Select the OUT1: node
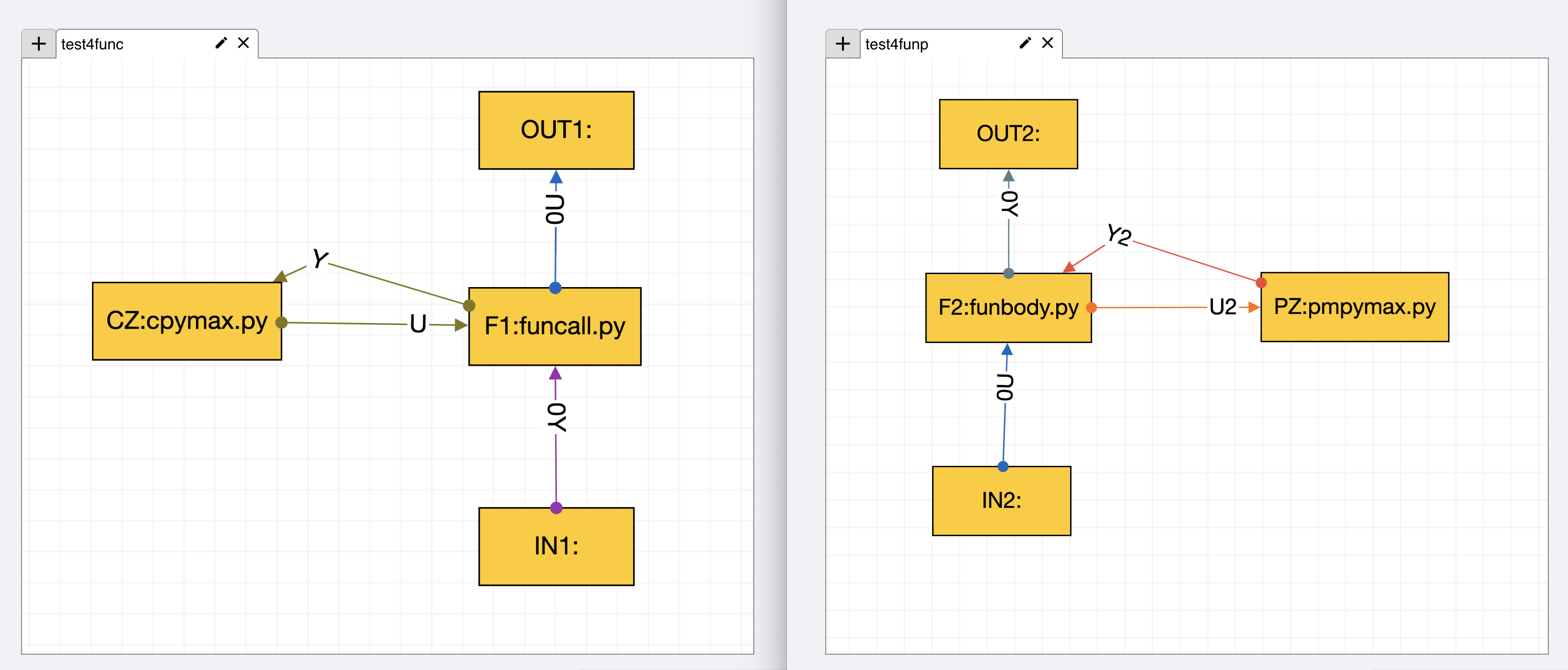Image resolution: width=1568 pixels, height=670 pixels. pos(556,130)
